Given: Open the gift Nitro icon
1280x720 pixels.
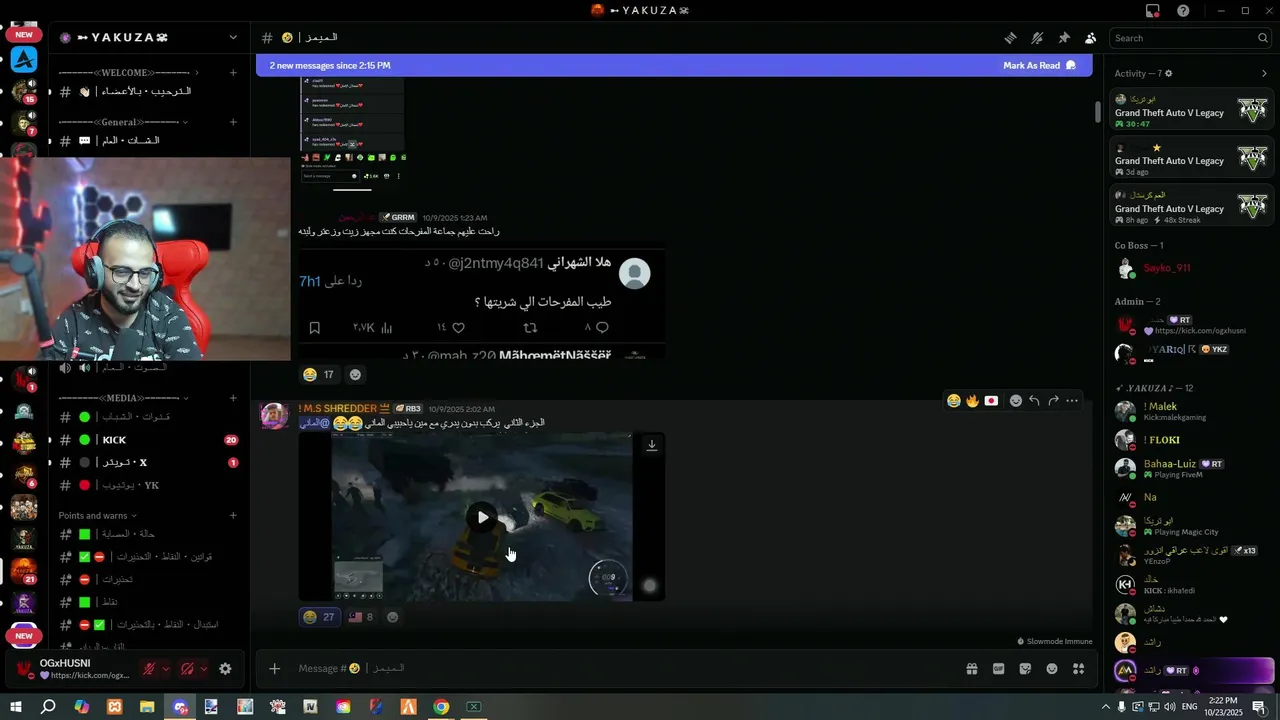Looking at the screenshot, I should (x=971, y=669).
